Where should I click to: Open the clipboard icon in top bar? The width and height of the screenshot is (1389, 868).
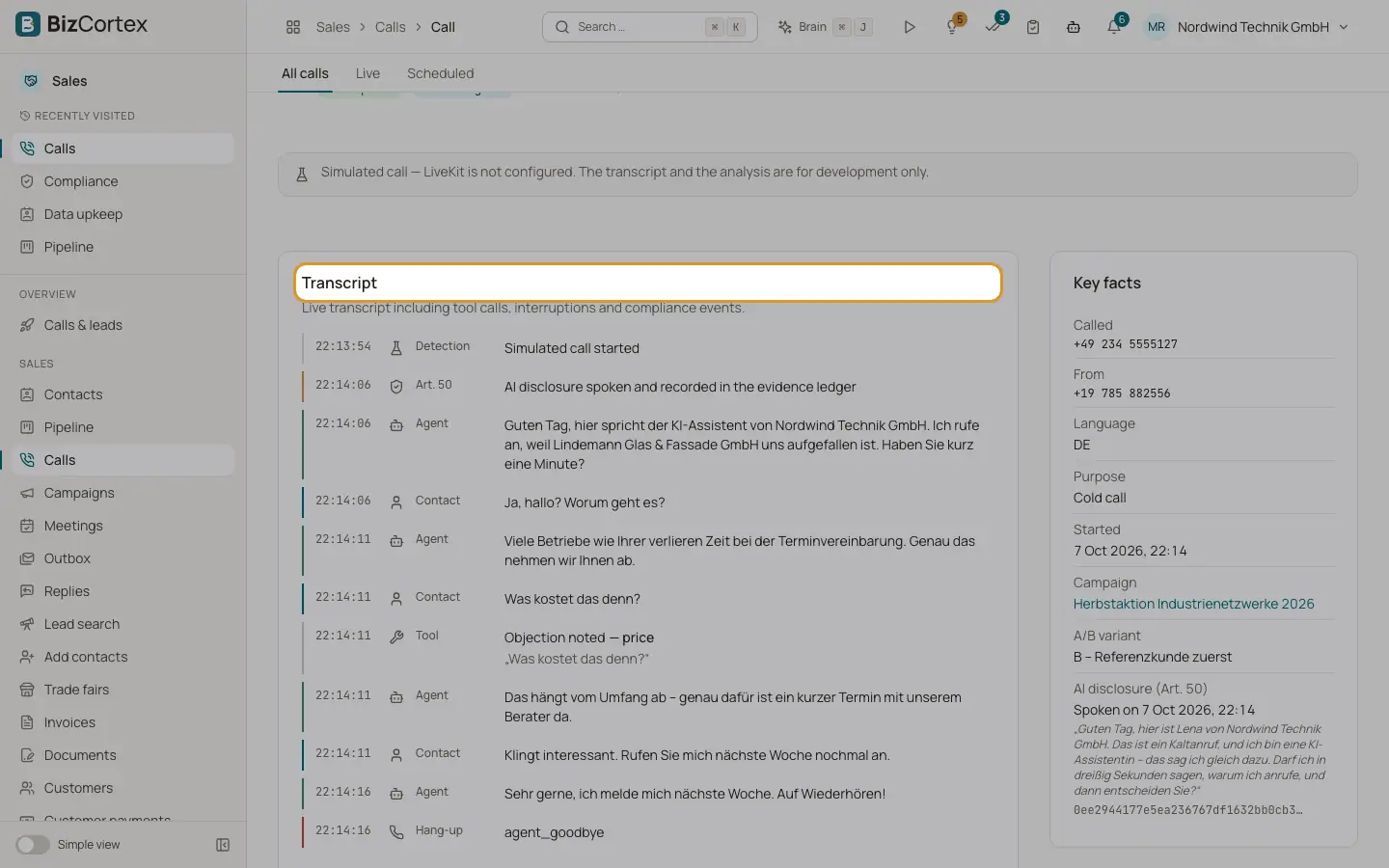click(1033, 27)
